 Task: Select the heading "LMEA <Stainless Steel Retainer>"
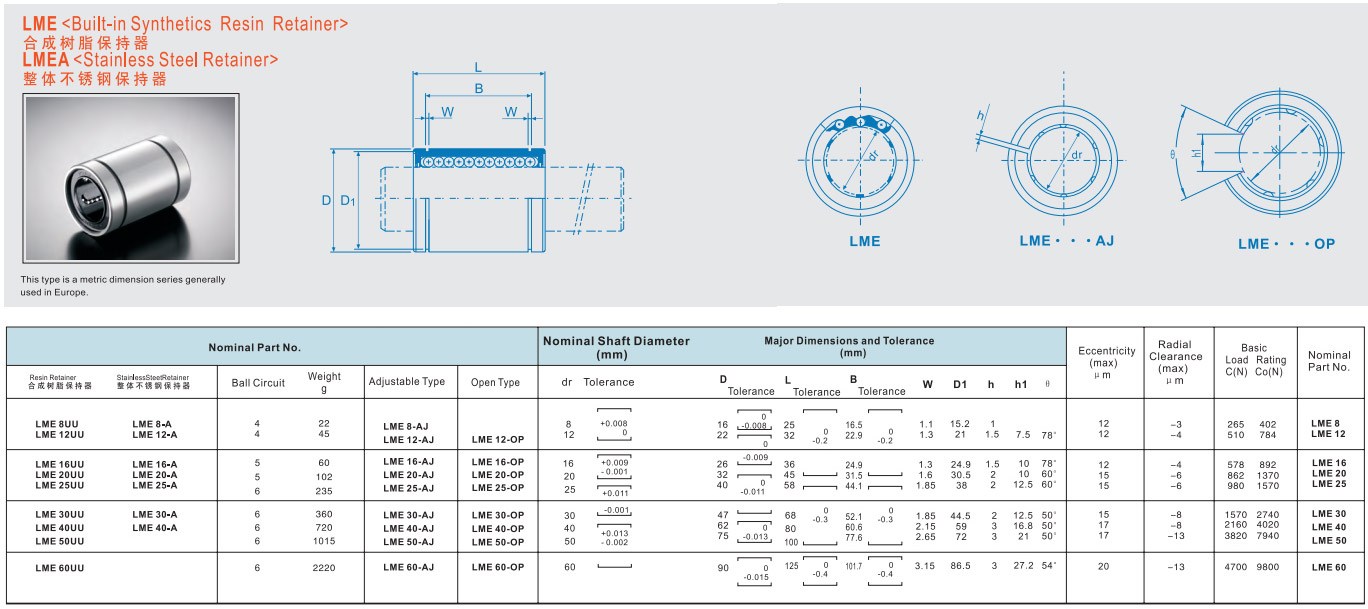(x=150, y=60)
